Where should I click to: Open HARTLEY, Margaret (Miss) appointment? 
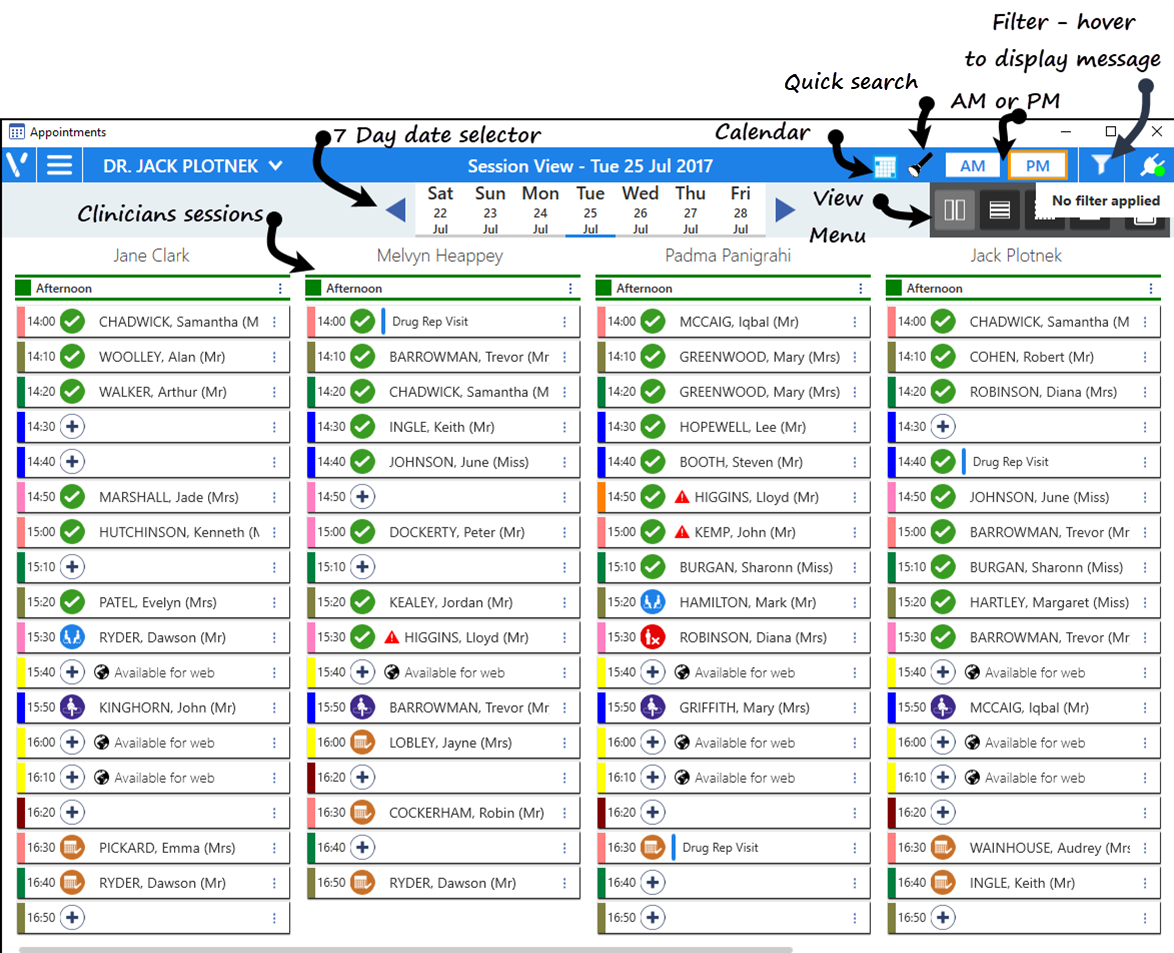[1024, 602]
